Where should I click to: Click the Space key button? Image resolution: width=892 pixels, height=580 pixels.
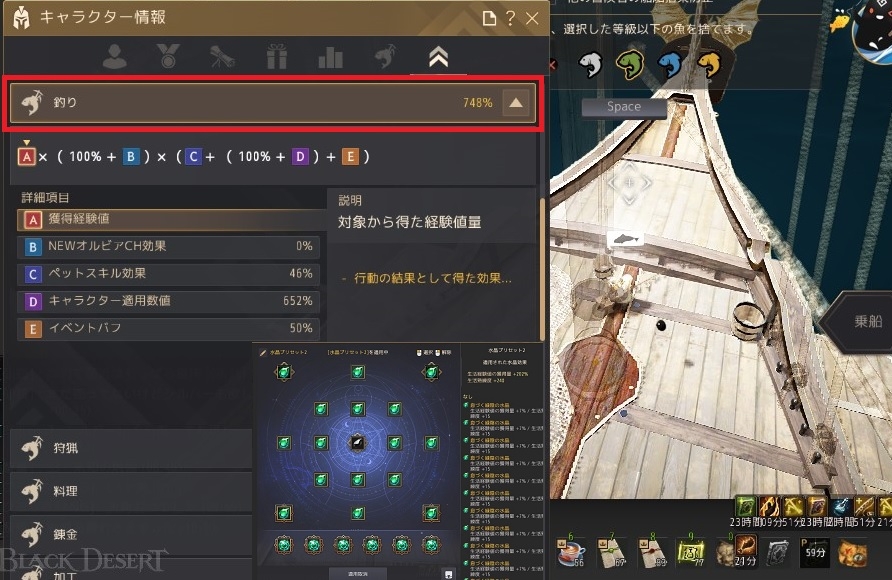point(623,107)
